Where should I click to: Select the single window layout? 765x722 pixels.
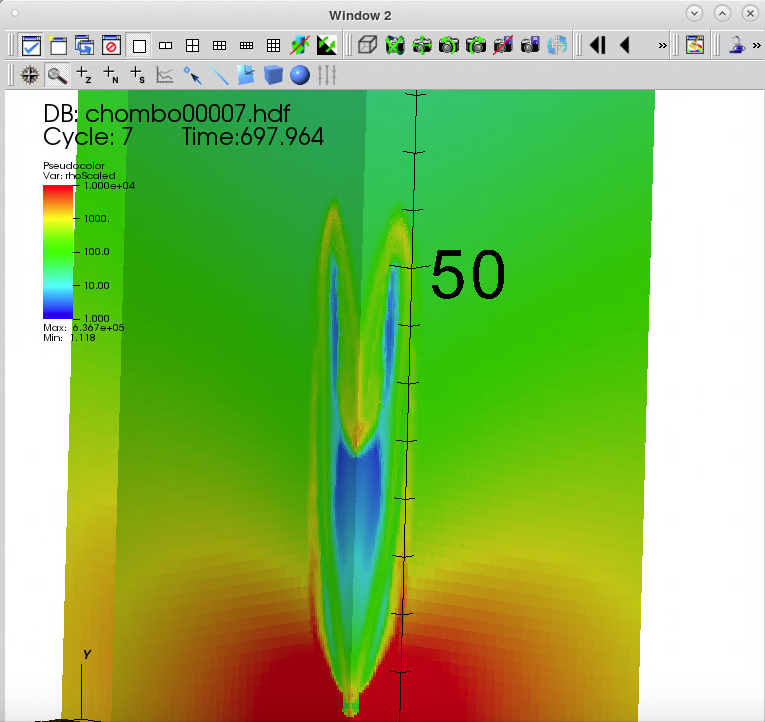[x=139, y=45]
